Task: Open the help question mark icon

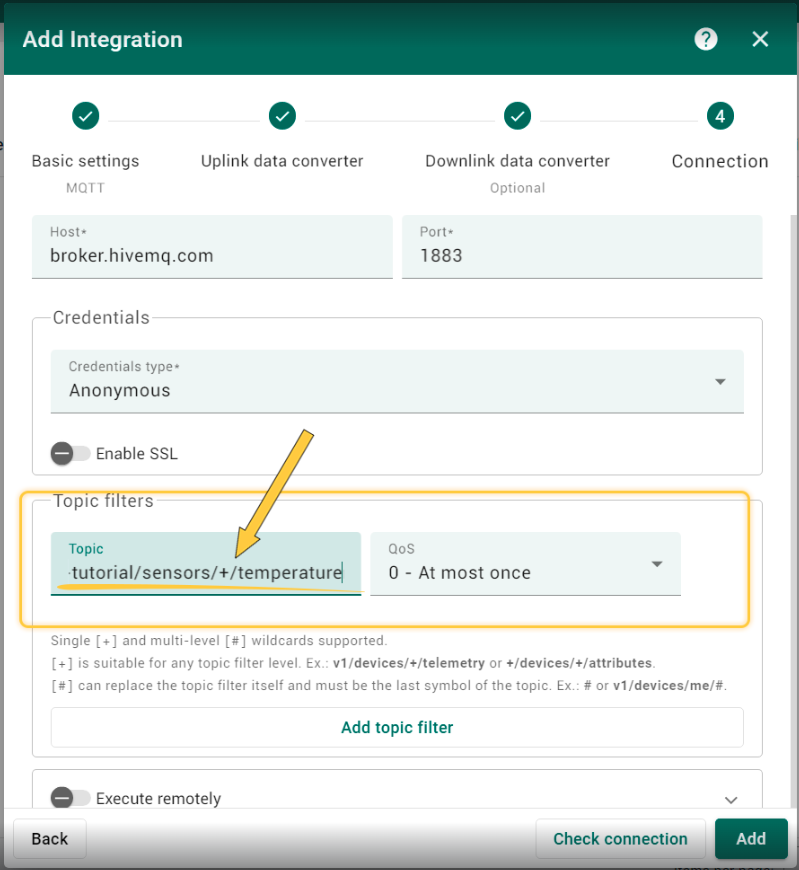Action: pyautogui.click(x=706, y=39)
